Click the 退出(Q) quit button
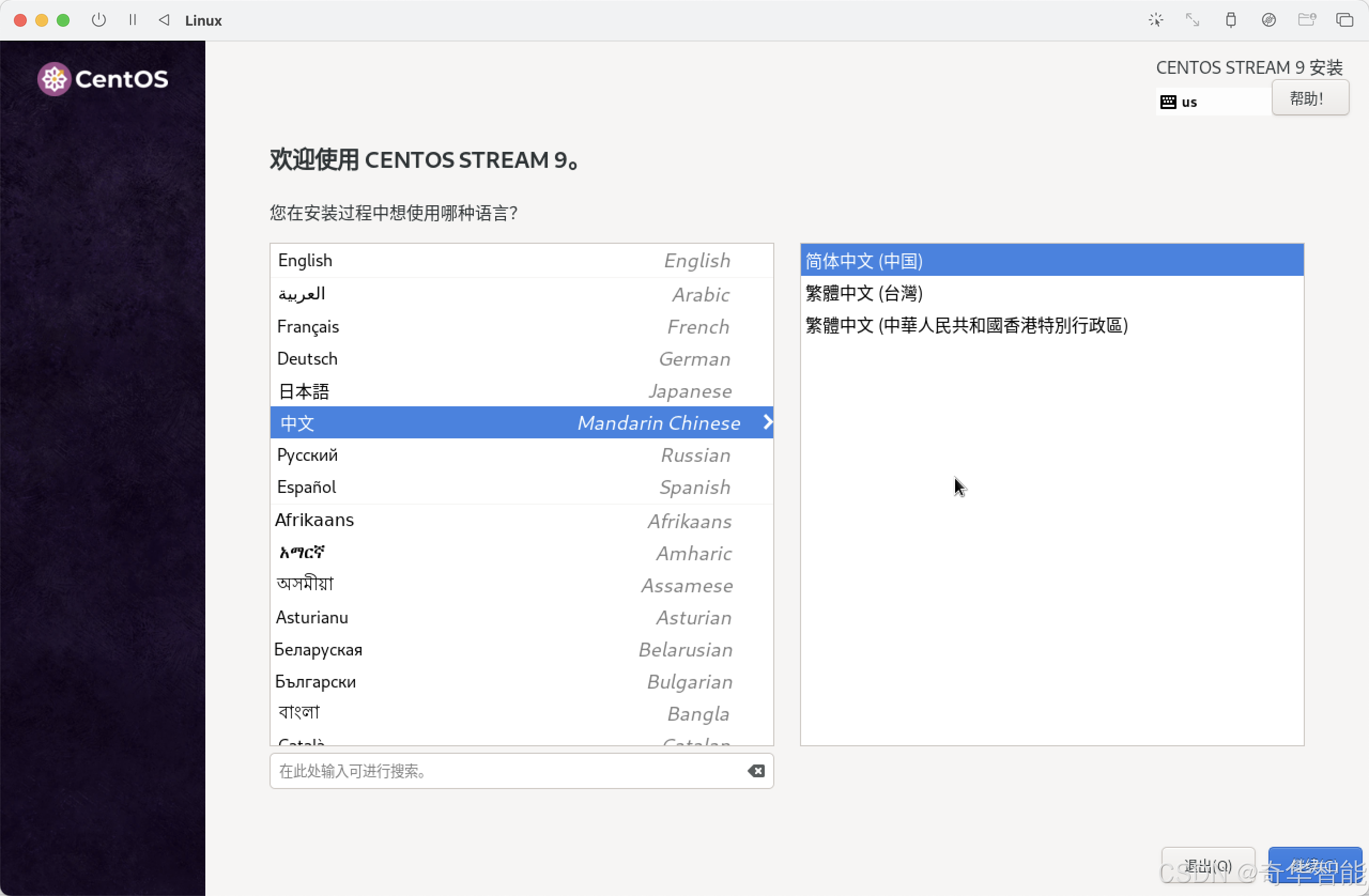The width and height of the screenshot is (1369, 896). click(1208, 866)
